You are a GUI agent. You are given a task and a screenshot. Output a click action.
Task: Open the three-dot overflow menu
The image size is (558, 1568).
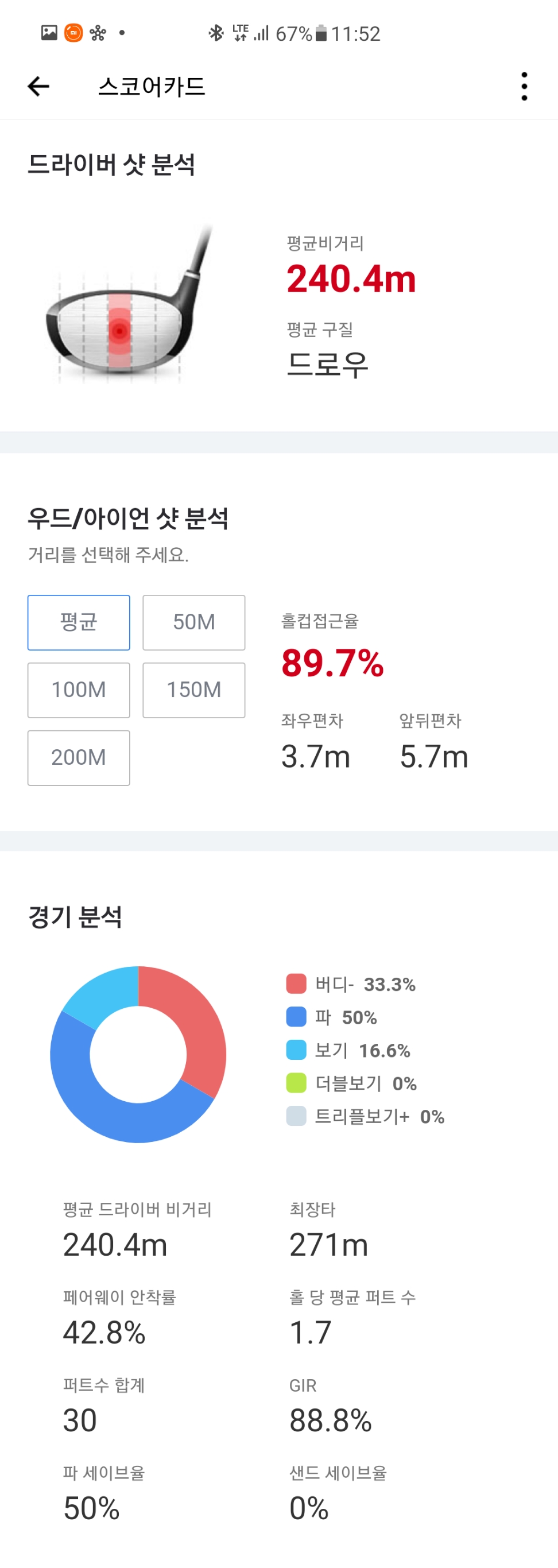tap(524, 87)
